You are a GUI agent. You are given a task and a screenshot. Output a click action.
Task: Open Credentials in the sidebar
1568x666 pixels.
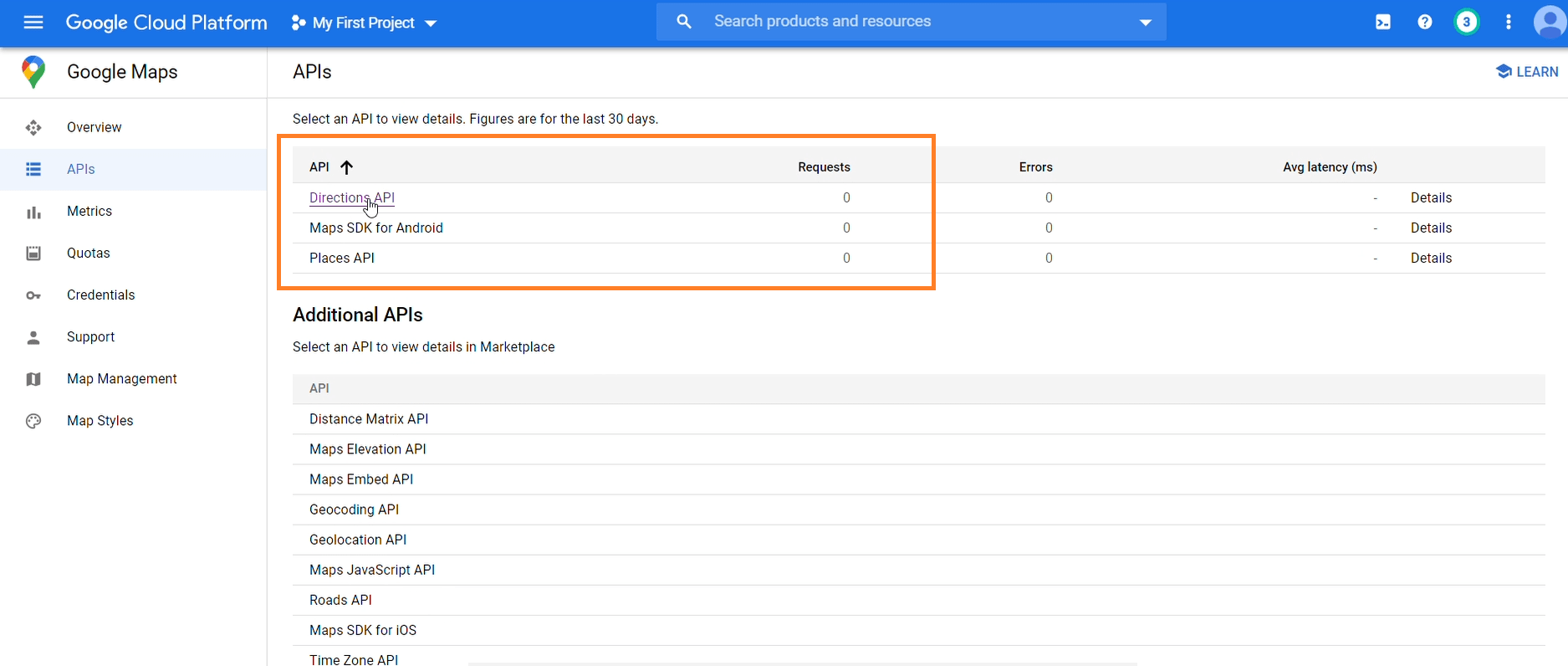point(101,295)
